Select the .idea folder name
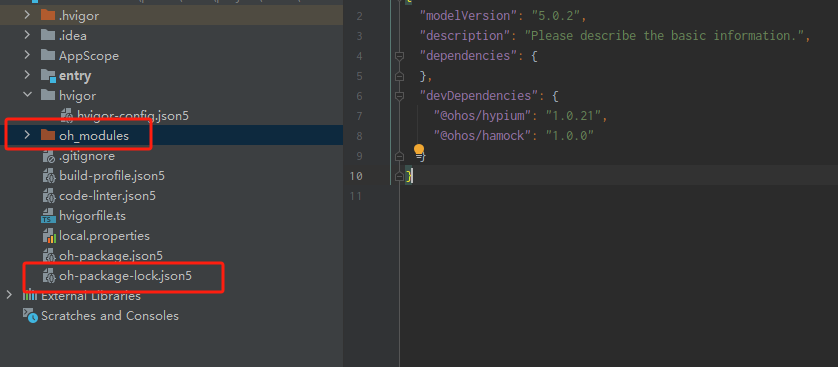Image resolution: width=838 pixels, height=367 pixels. click(73, 36)
